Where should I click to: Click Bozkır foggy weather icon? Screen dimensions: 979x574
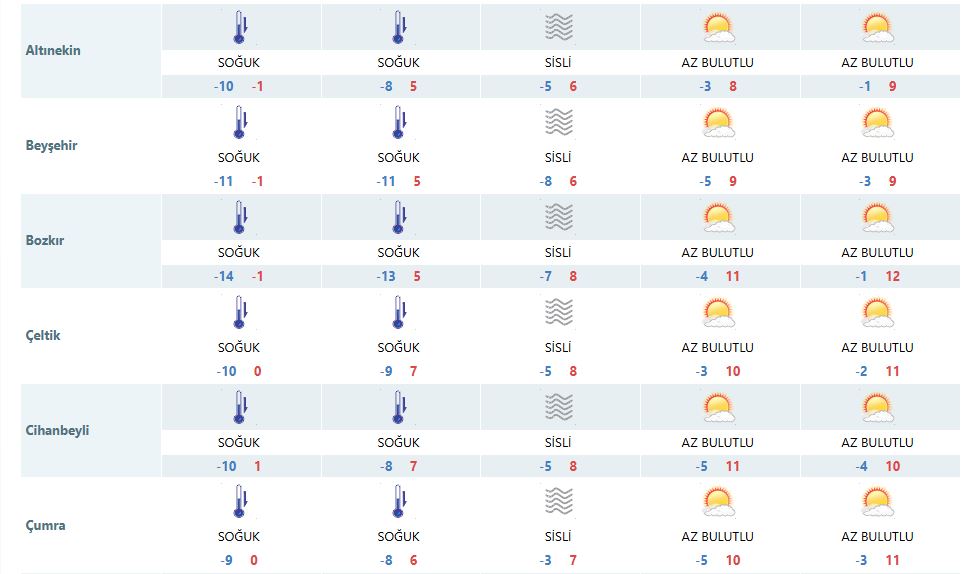tap(559, 217)
